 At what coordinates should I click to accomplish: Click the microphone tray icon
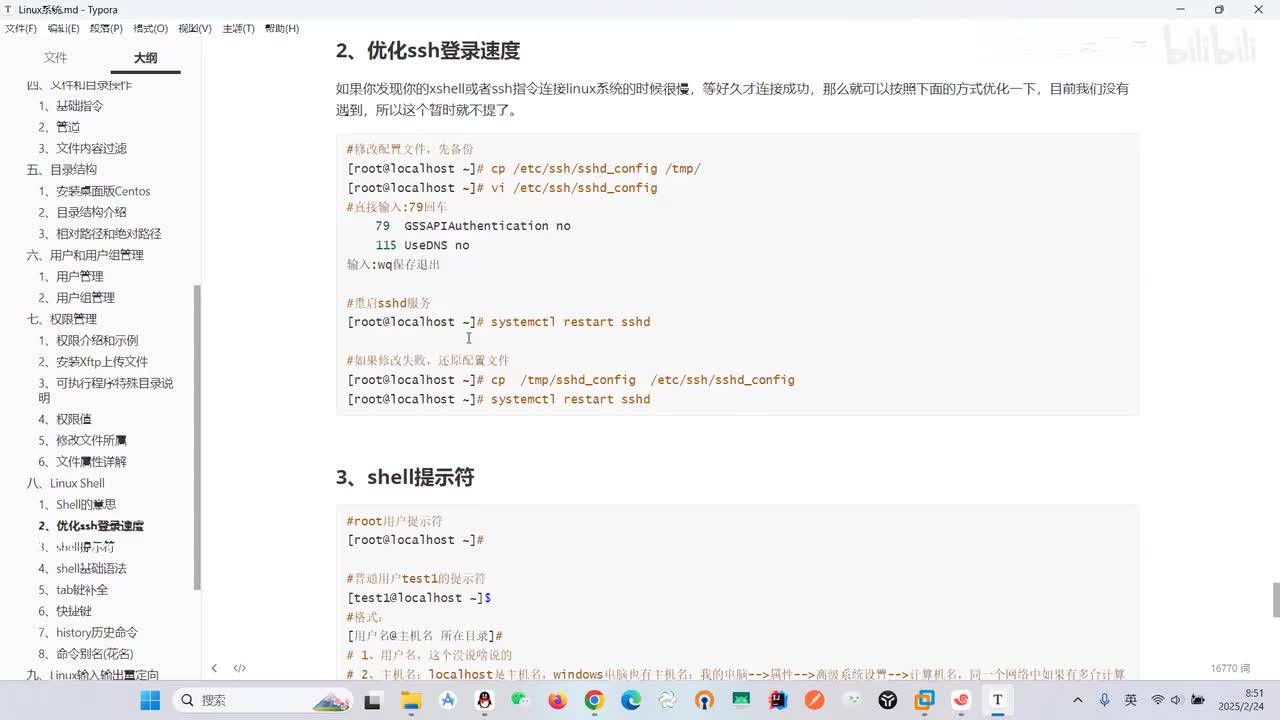click(1105, 700)
